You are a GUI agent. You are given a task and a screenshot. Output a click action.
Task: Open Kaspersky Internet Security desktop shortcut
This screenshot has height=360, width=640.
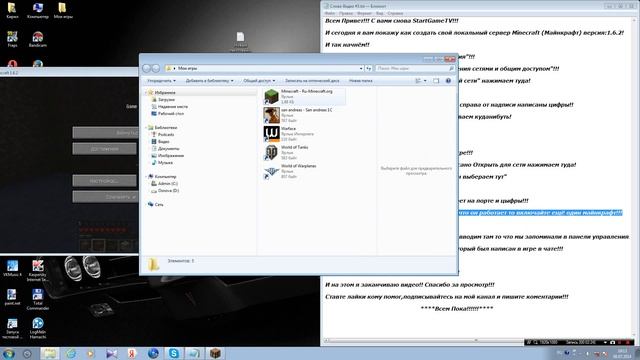38,271
